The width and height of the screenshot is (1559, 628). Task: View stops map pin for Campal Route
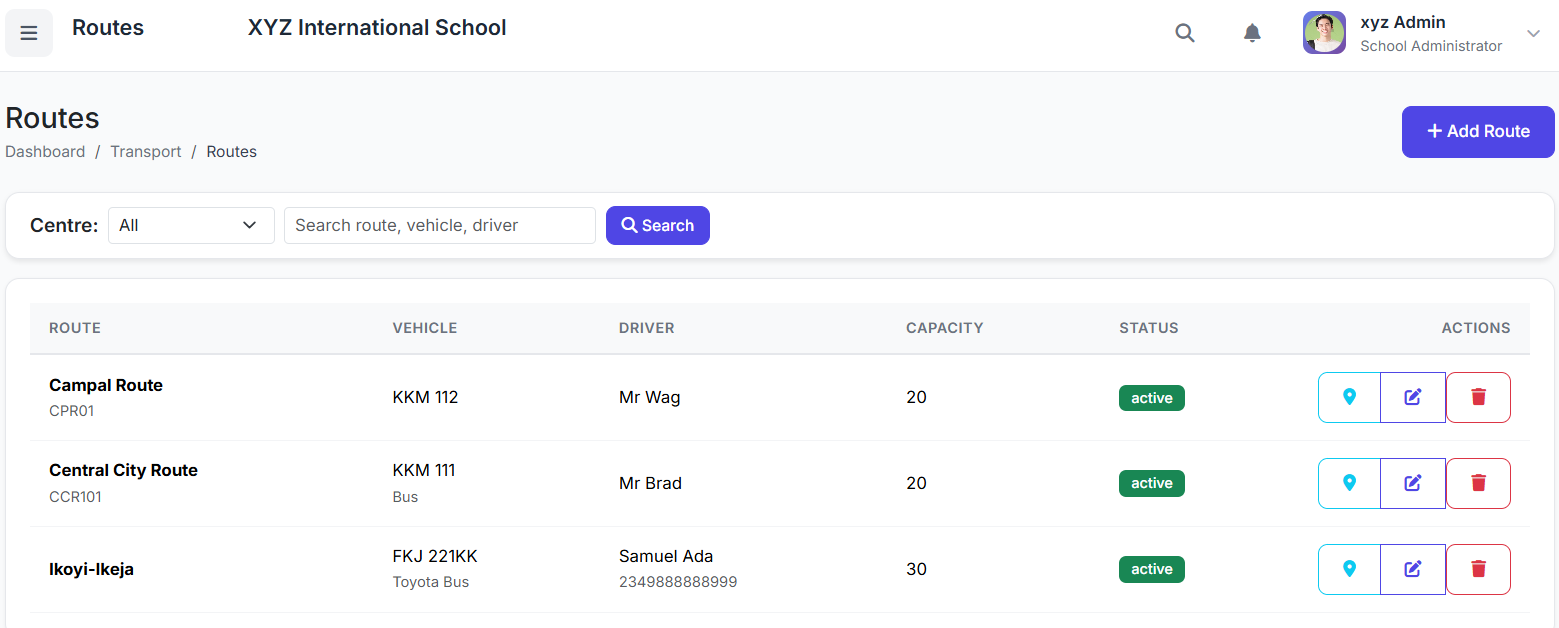1349,398
